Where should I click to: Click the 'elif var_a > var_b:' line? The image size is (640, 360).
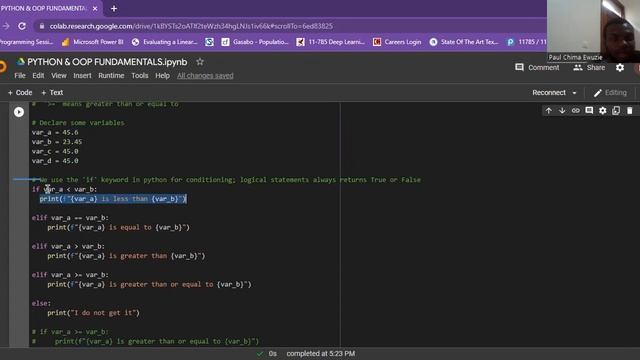pos(68,246)
